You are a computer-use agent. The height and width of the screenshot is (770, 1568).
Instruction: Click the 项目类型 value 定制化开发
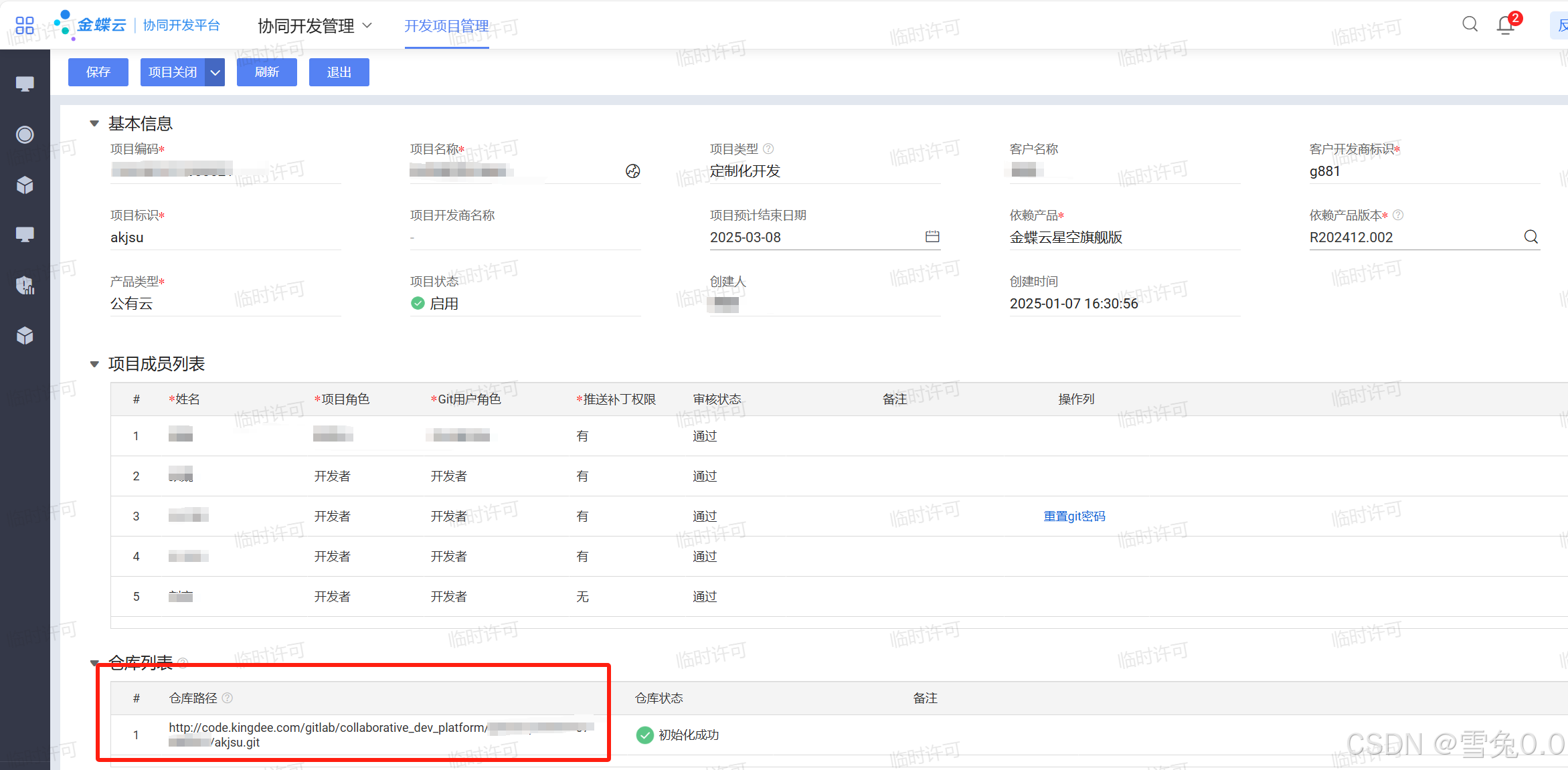pos(745,171)
